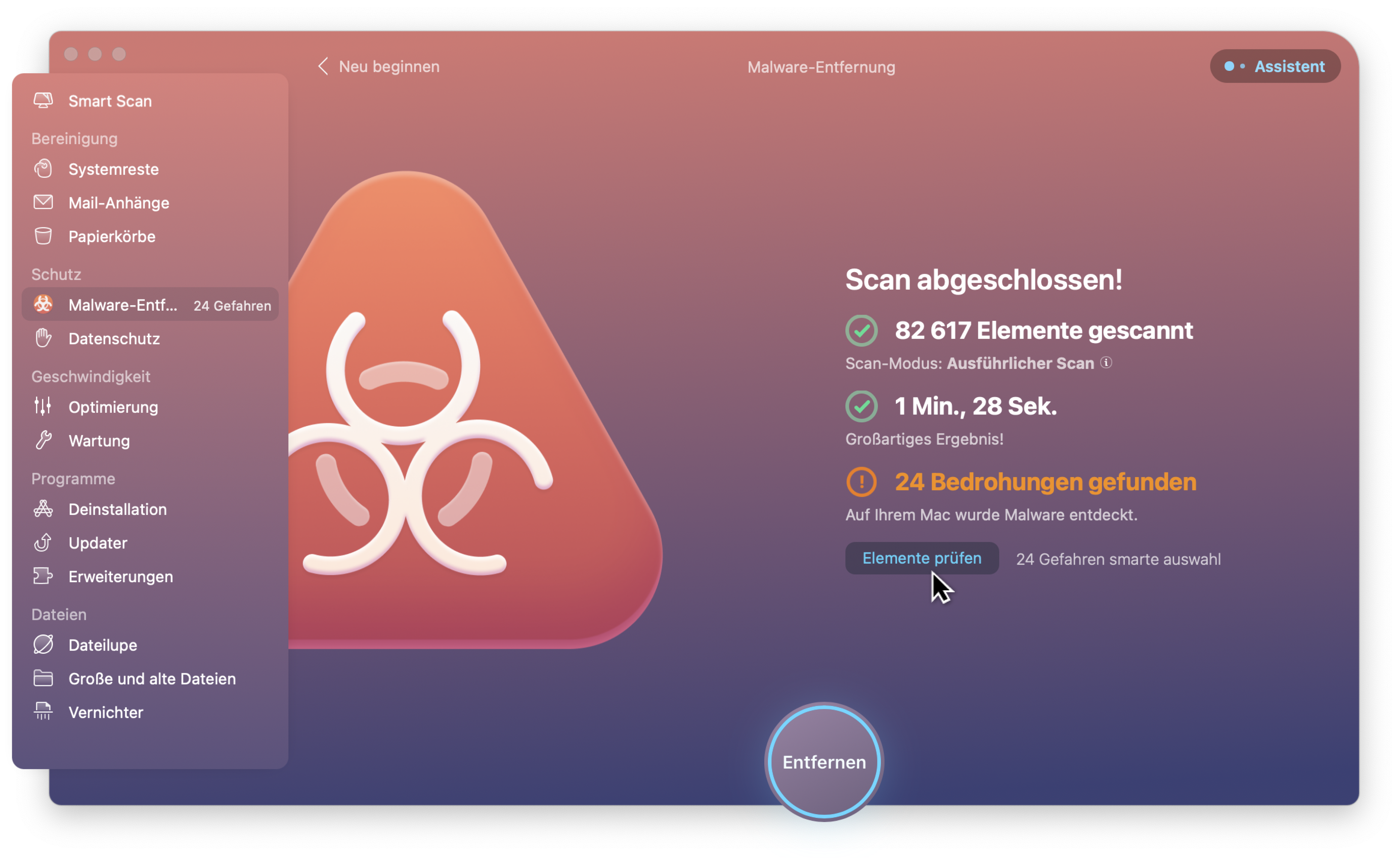The width and height of the screenshot is (1400, 858).
Task: Open the Smart Scan monitor icon
Action: click(x=43, y=101)
